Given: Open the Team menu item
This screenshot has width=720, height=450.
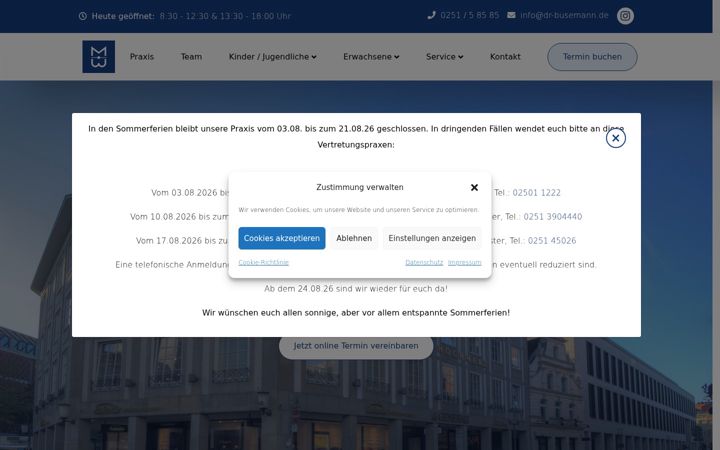Looking at the screenshot, I should click(x=191, y=57).
